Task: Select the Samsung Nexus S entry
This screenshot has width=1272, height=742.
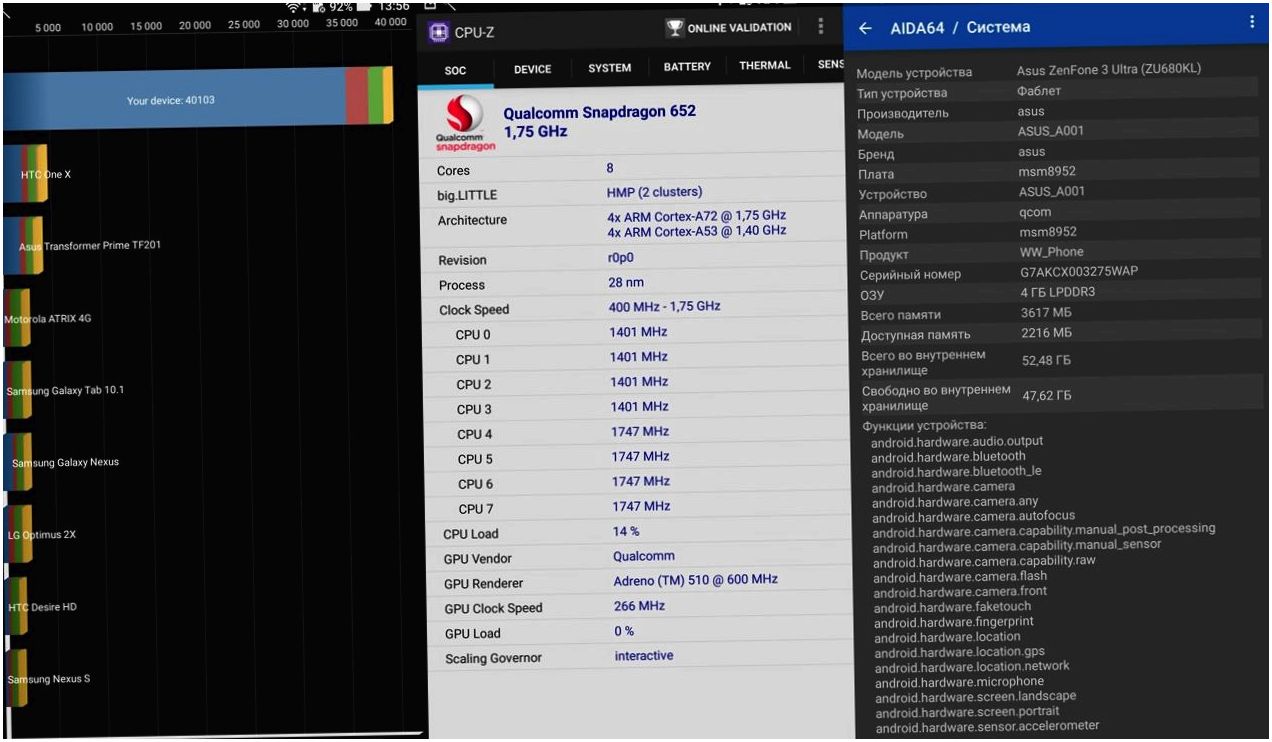Action: [16, 679]
